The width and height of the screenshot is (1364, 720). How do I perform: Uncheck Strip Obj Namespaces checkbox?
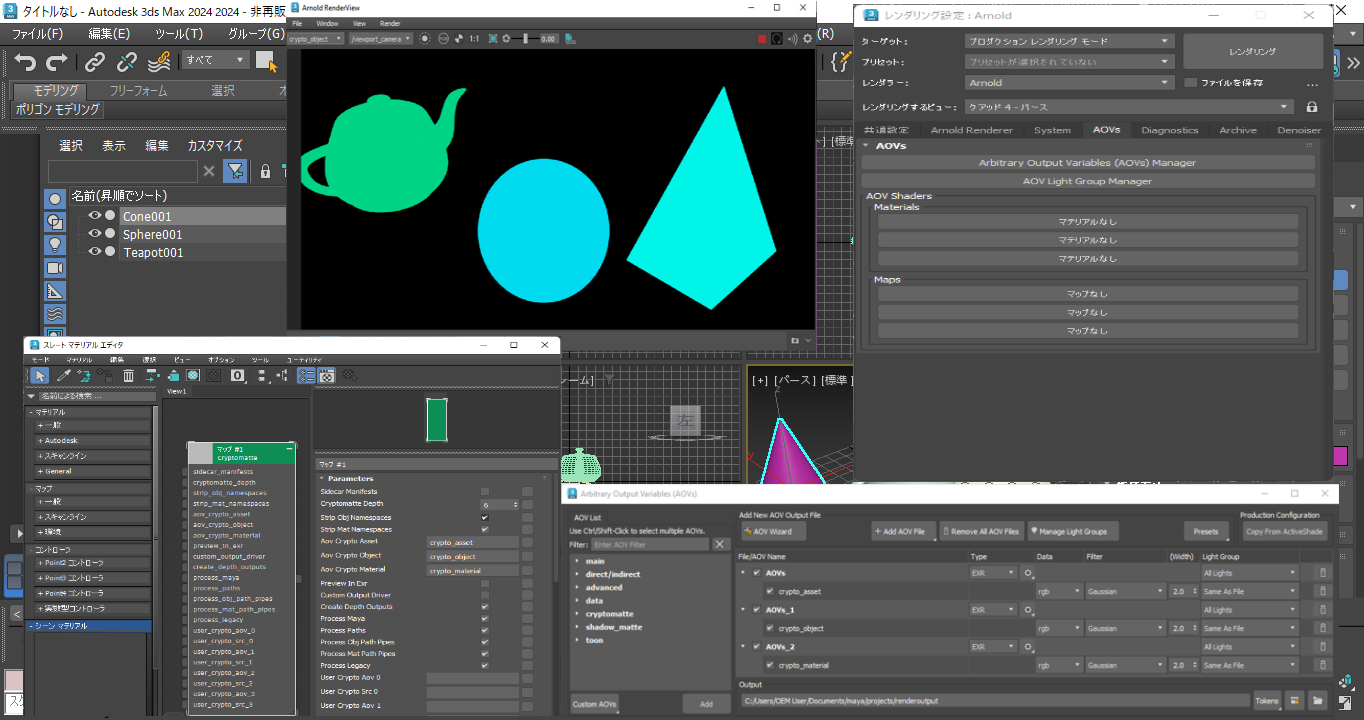[x=485, y=517]
